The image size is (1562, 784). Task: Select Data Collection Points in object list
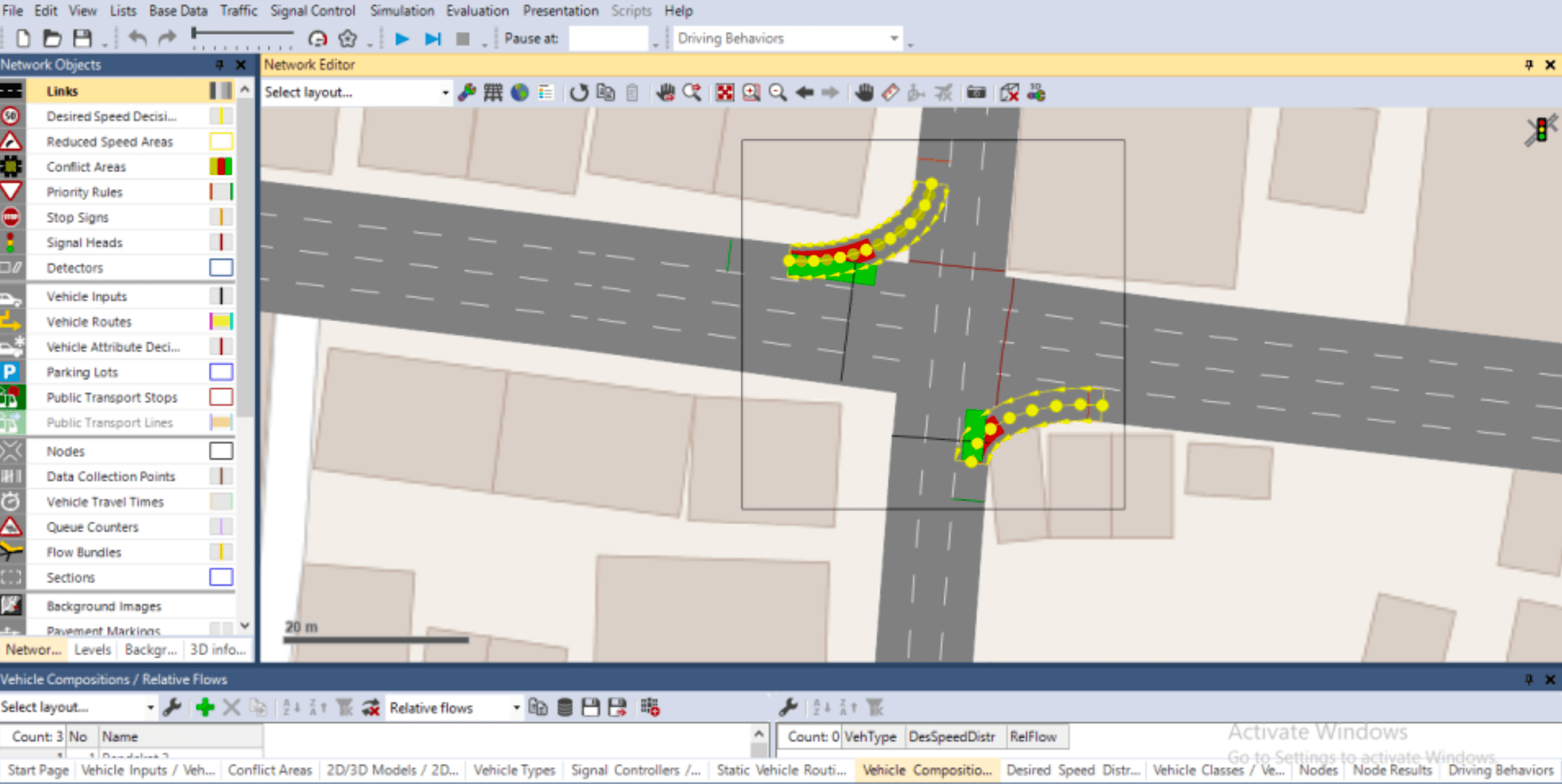(111, 477)
